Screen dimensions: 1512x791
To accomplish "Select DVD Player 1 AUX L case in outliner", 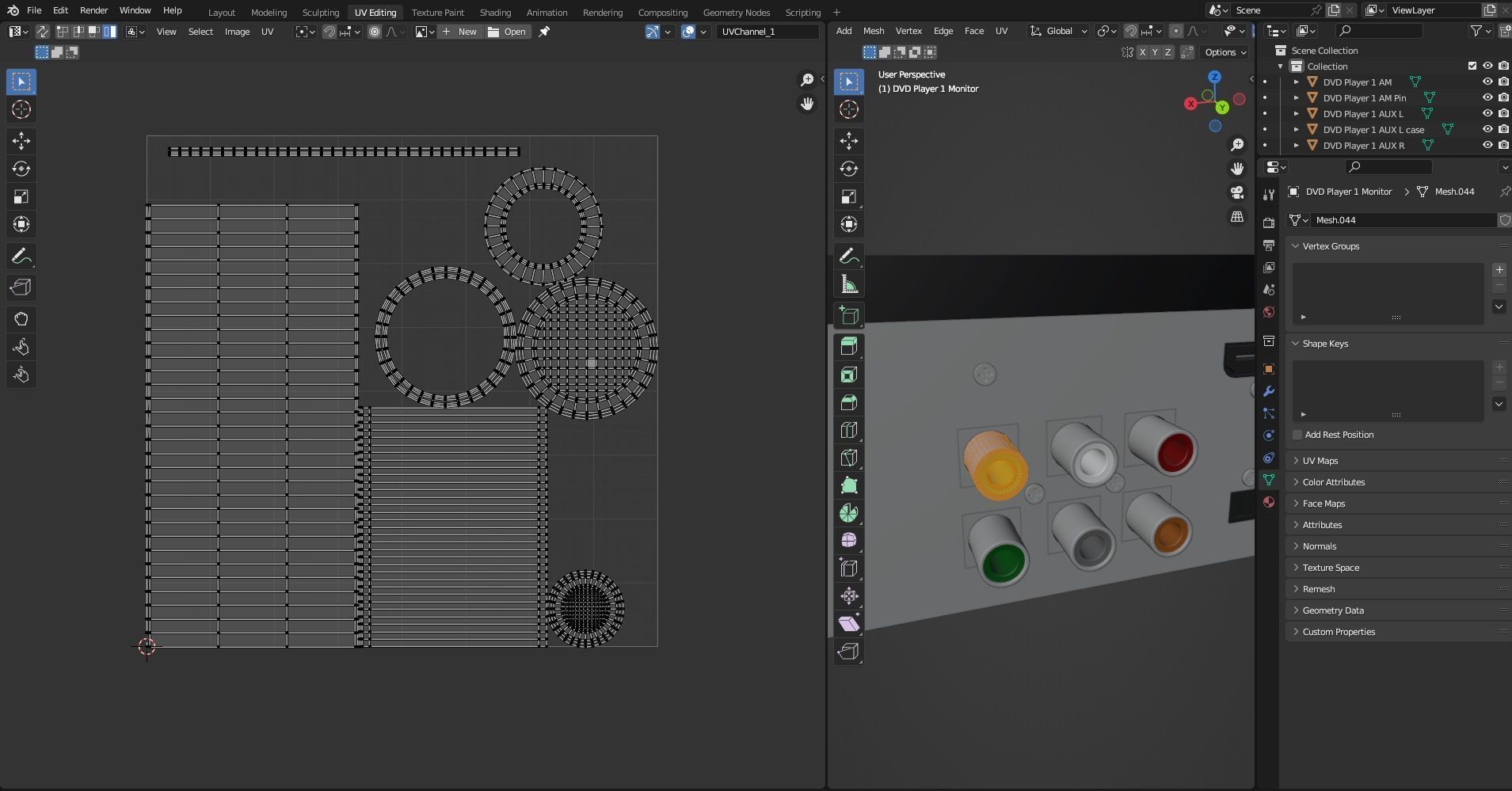I will tap(1373, 129).
